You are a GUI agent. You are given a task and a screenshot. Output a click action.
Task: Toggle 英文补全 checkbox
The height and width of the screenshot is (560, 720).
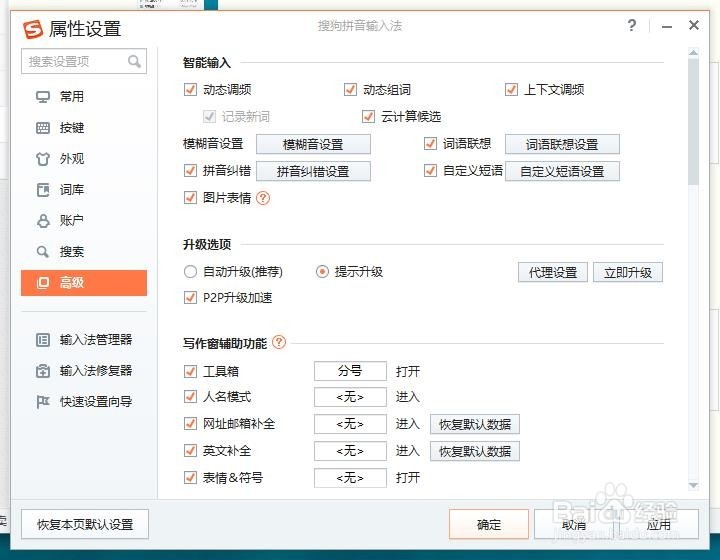190,451
